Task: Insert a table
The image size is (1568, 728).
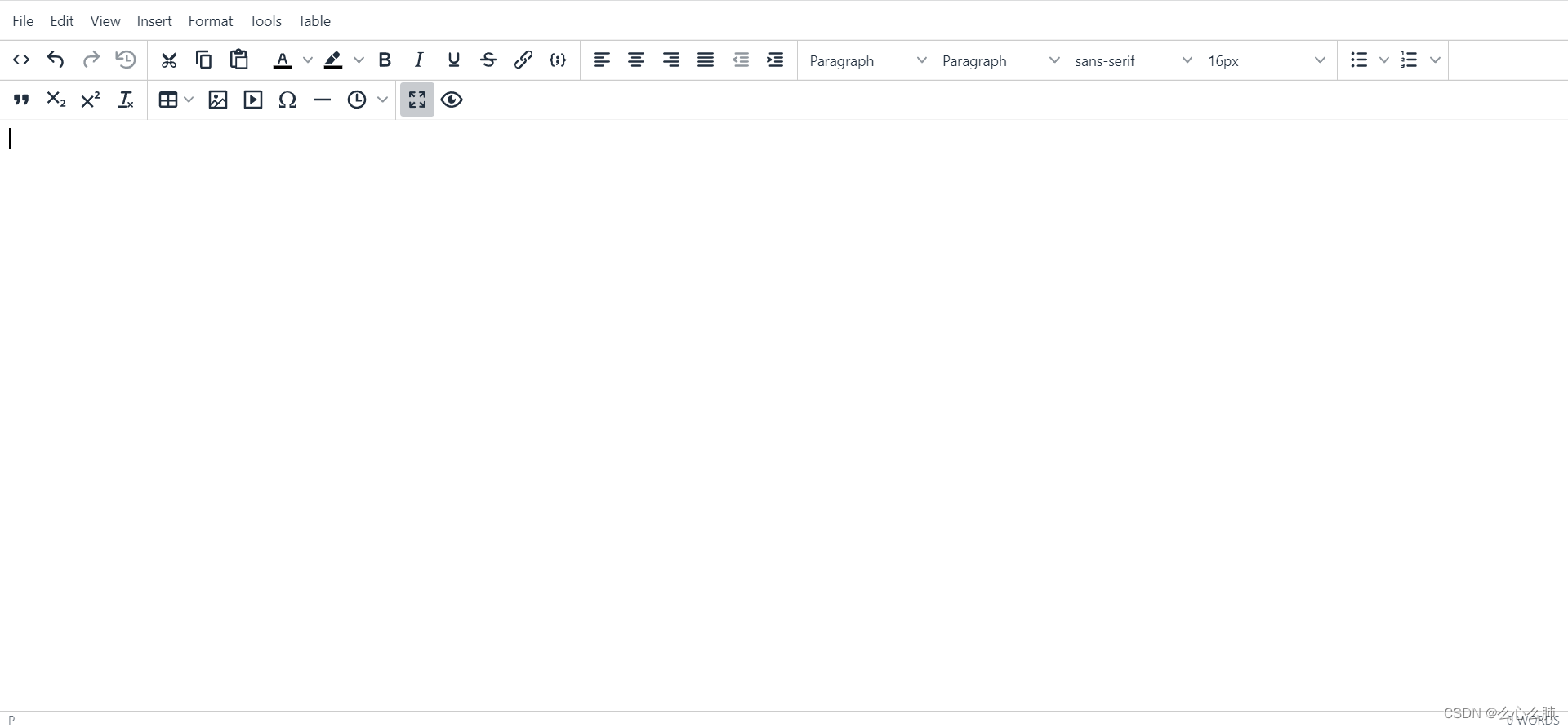Action: click(x=168, y=100)
